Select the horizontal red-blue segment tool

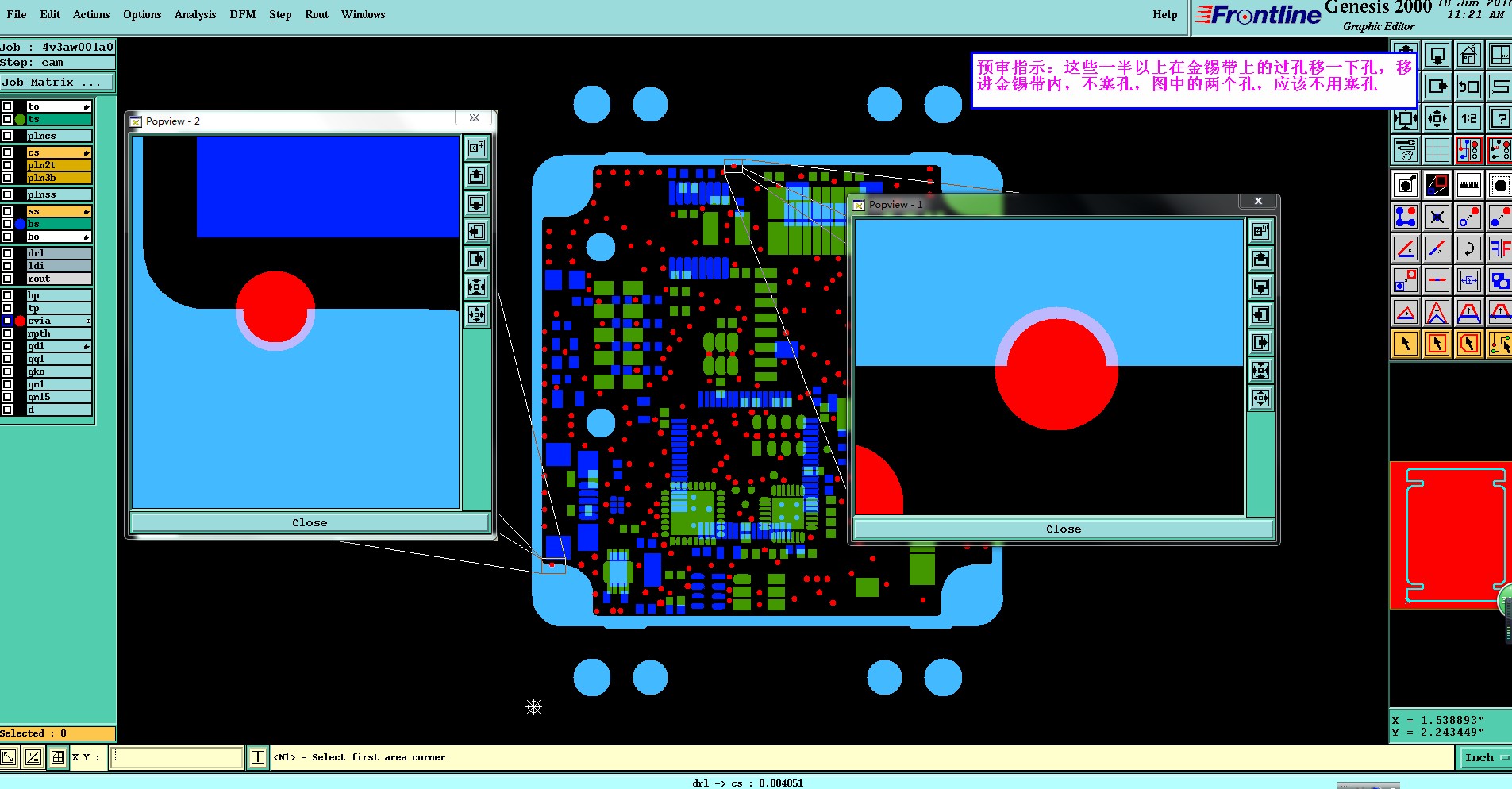[1437, 280]
